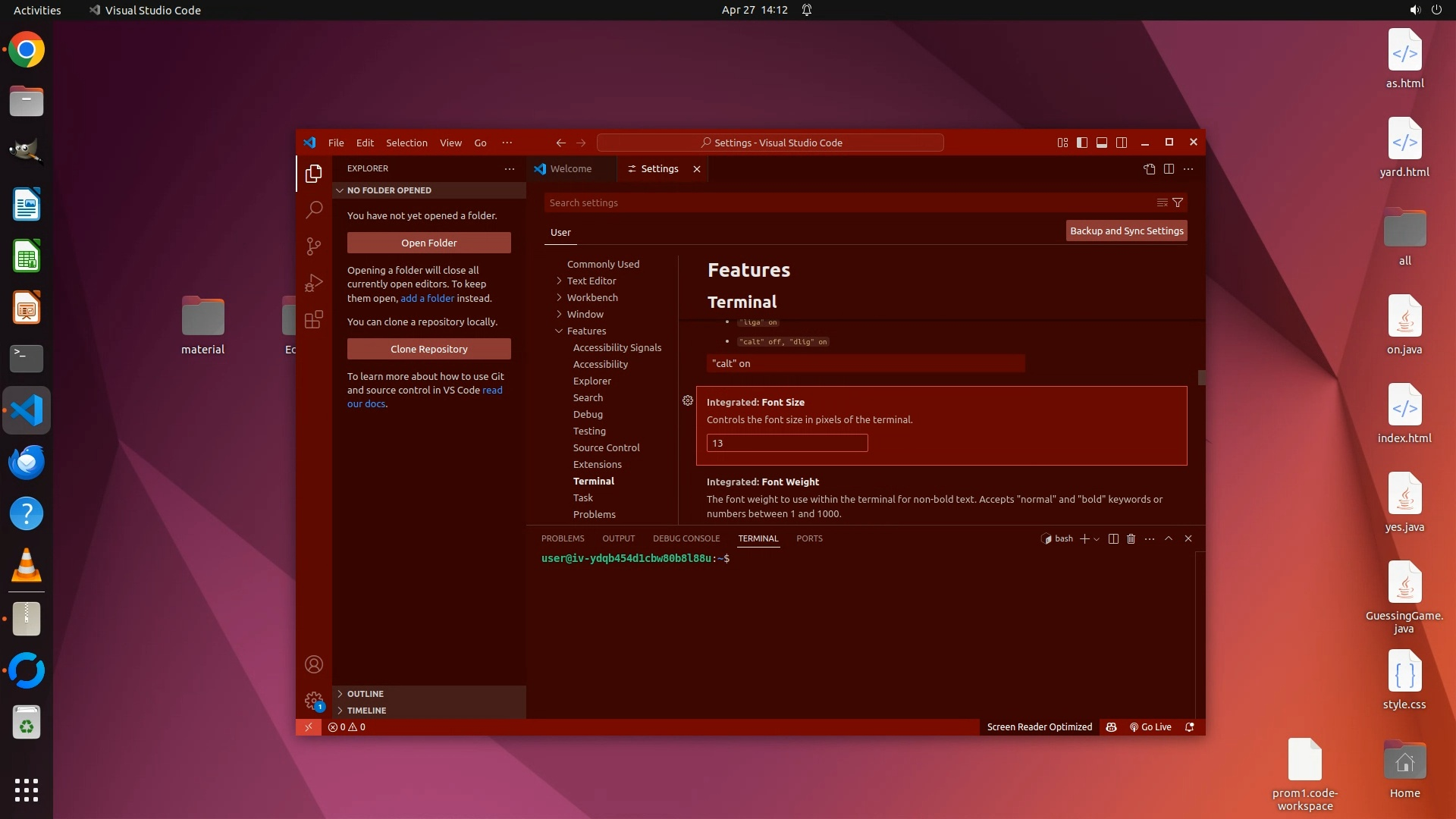Click the Open Settings (JSON) icon
The image size is (1456, 819).
[x=1150, y=169]
